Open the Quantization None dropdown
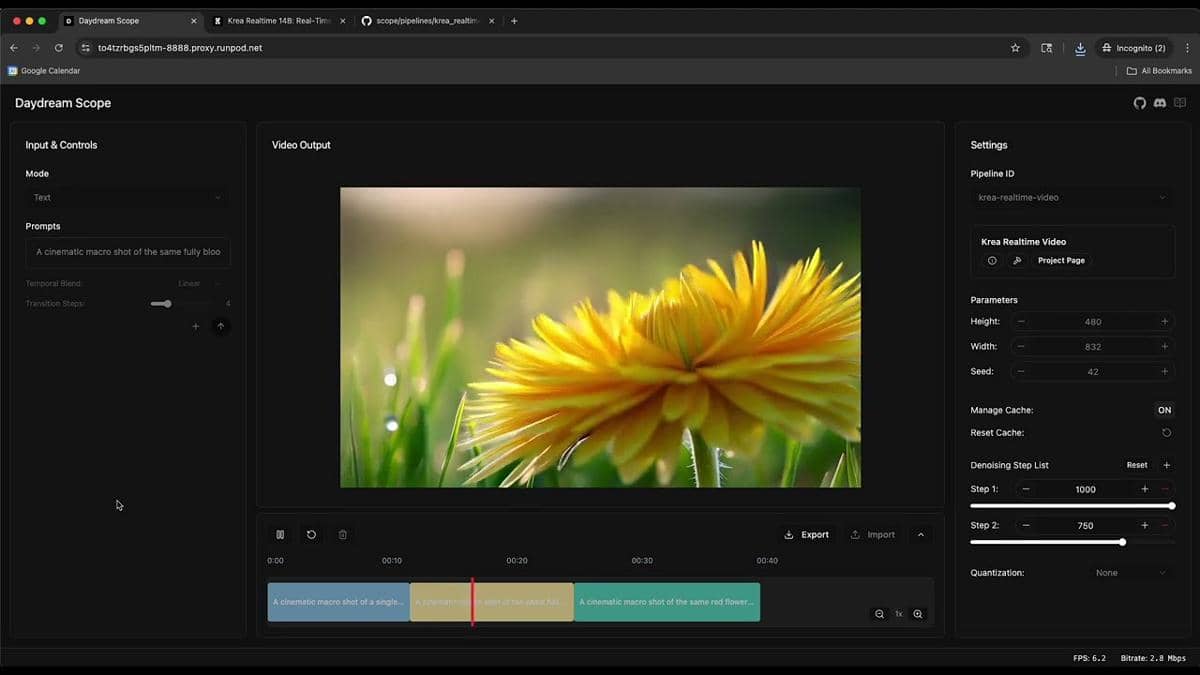 [x=1128, y=571]
